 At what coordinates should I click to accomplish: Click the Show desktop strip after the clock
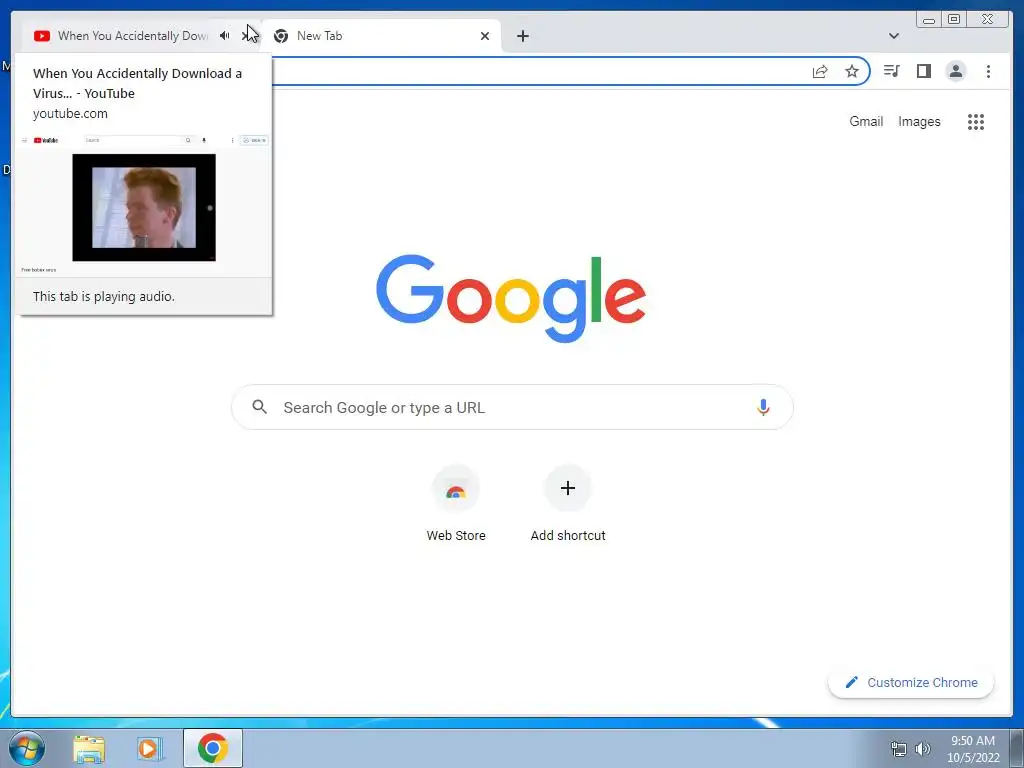click(x=1017, y=748)
